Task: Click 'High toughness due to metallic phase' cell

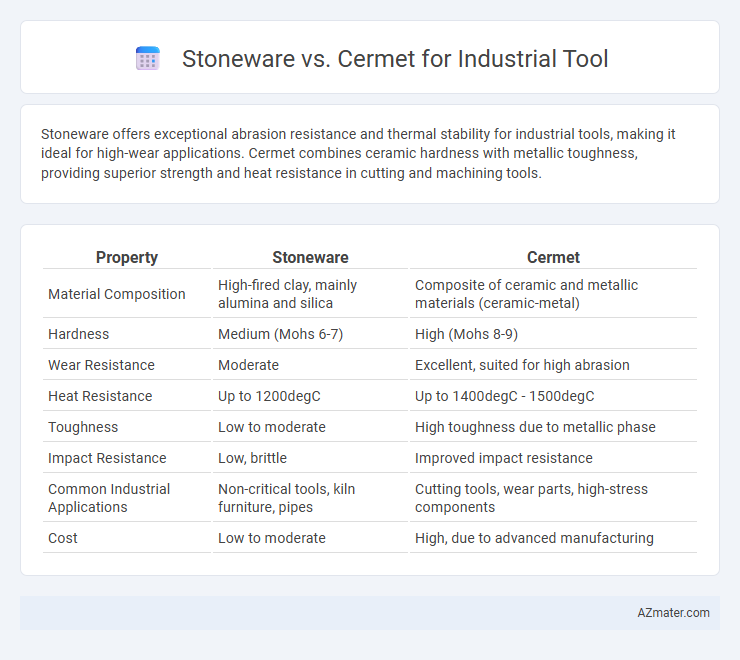Action: tap(553, 427)
